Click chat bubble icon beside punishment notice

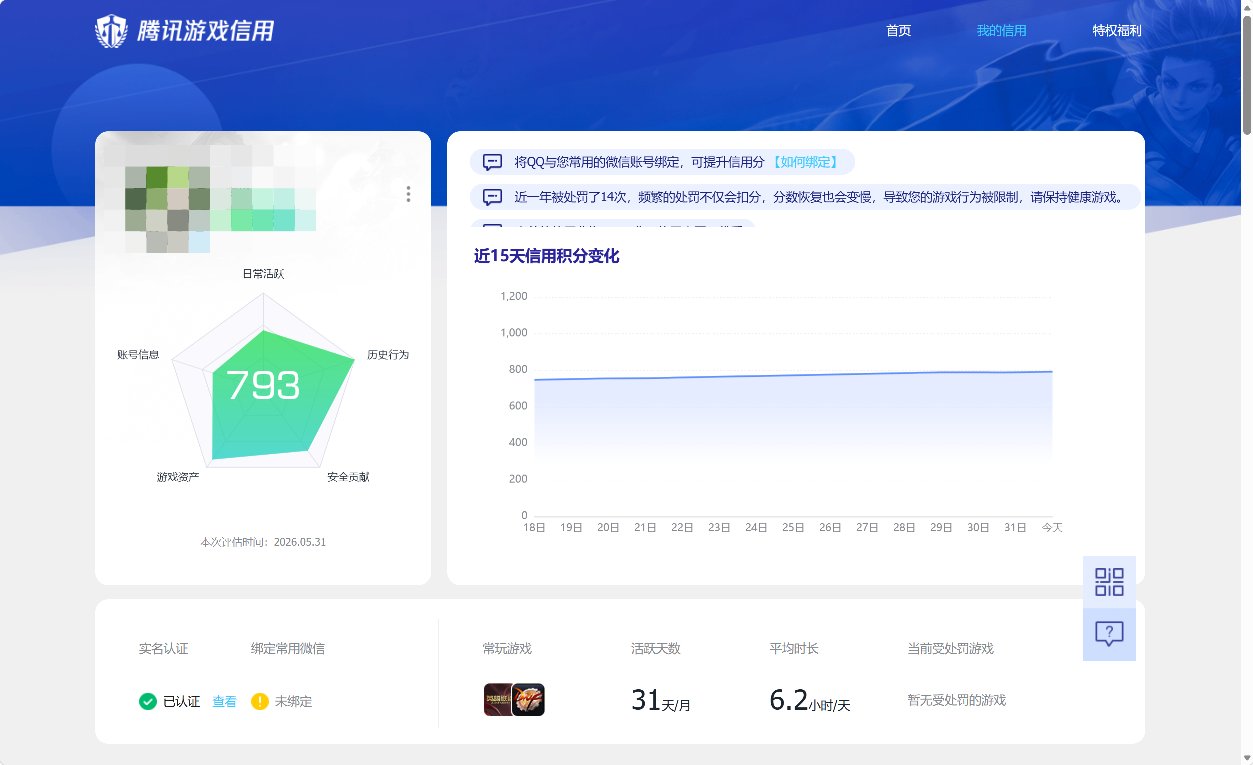click(492, 197)
